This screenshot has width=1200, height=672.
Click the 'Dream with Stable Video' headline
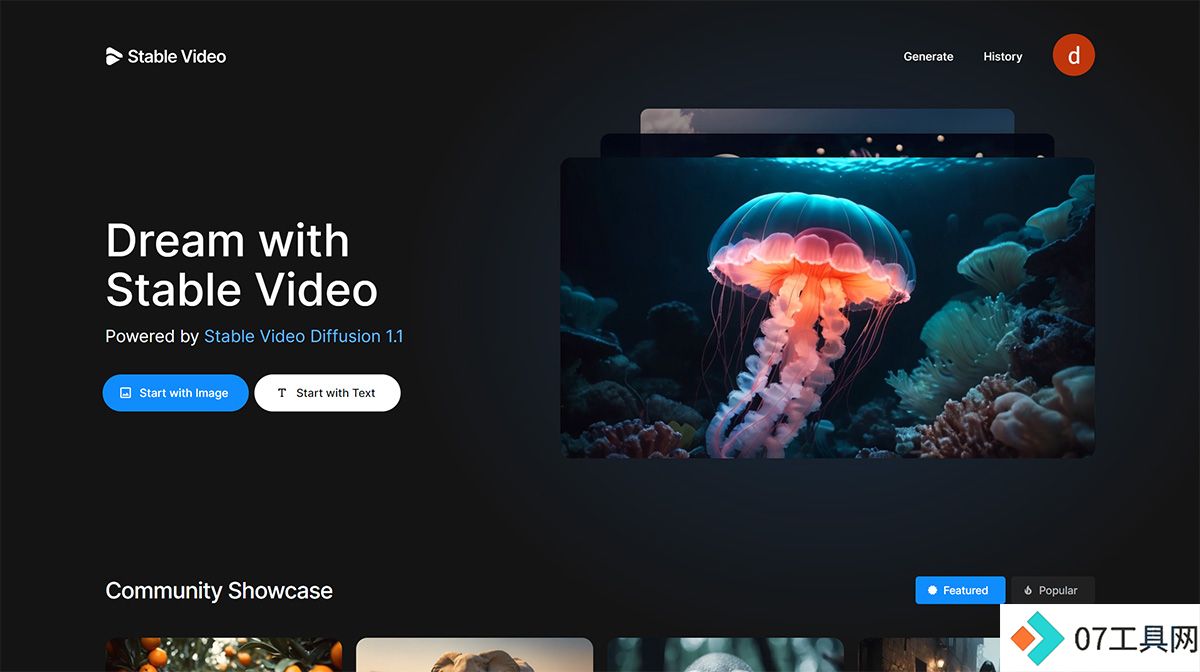tap(241, 265)
